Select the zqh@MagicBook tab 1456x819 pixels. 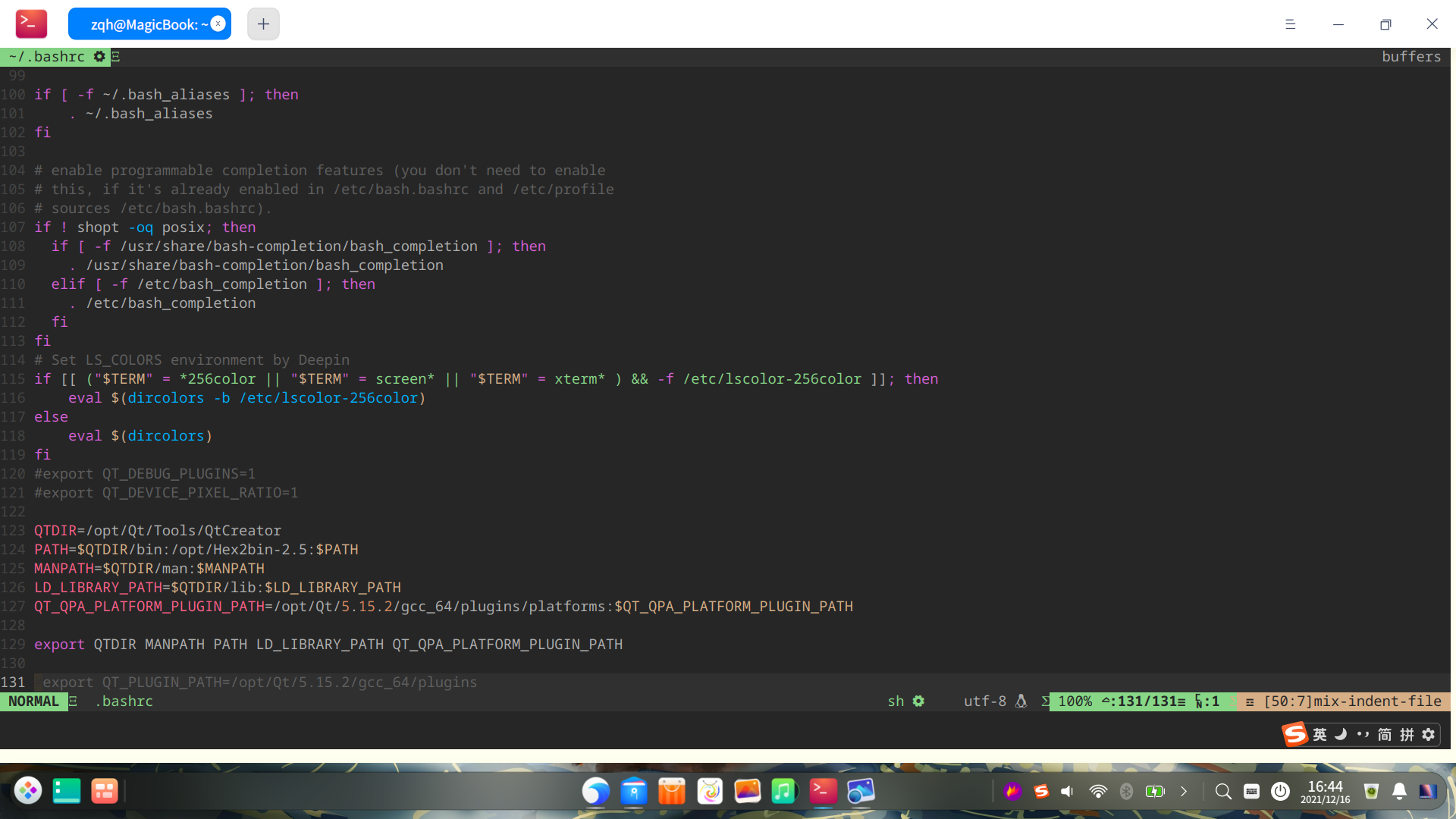(x=144, y=24)
